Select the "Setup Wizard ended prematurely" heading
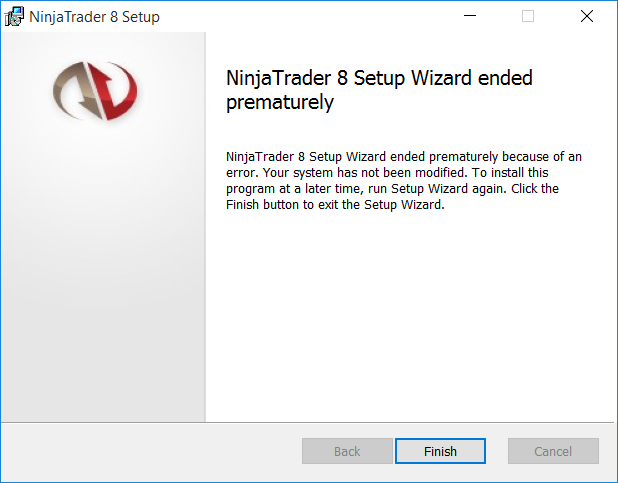 pos(379,89)
